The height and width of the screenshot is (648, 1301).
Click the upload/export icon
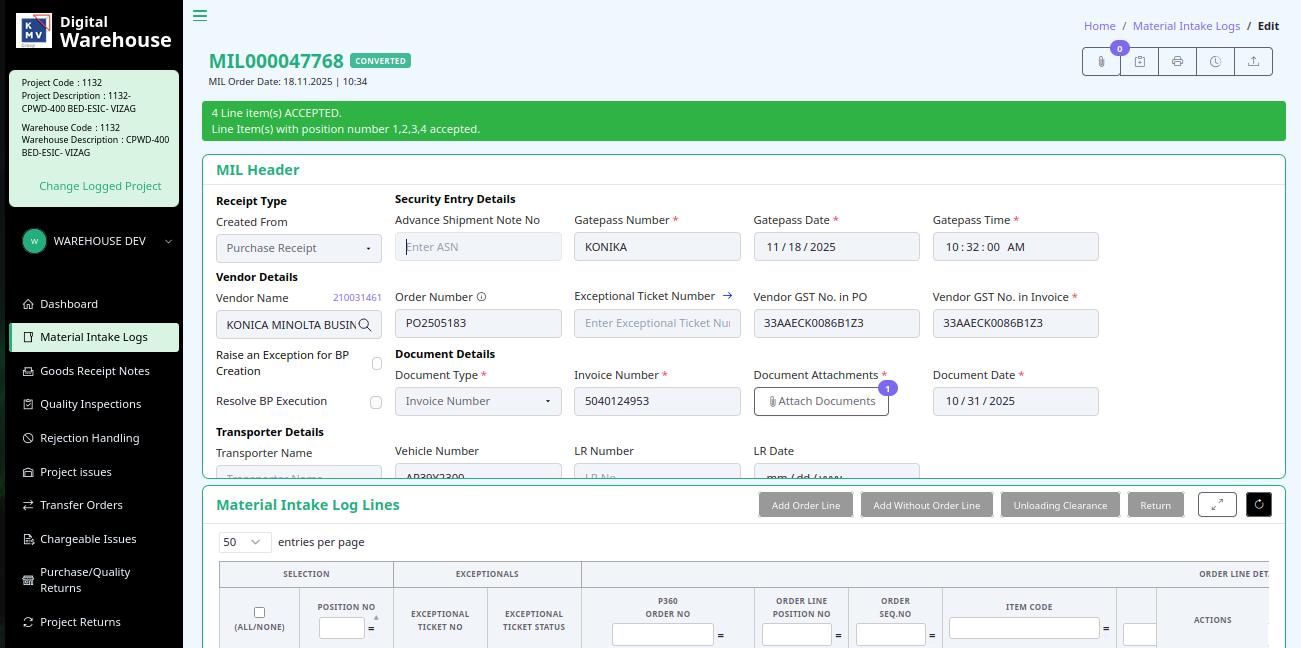(x=1253, y=62)
